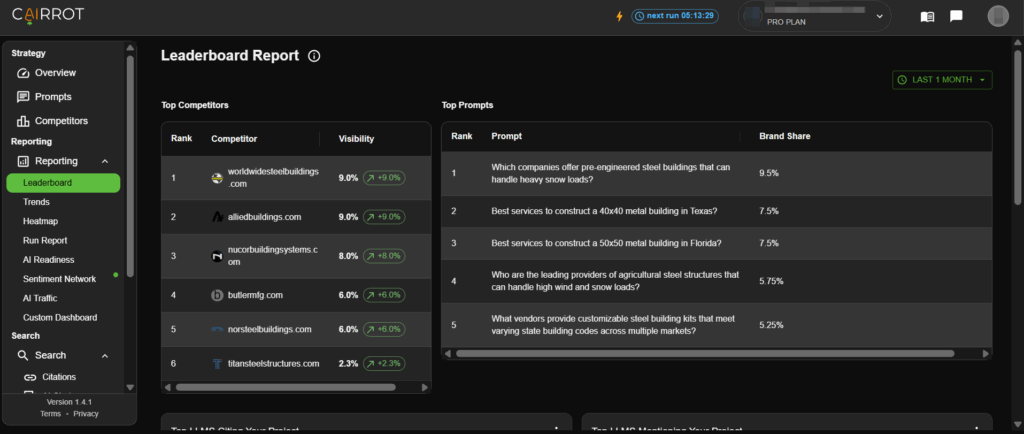Open the chat message icon
1024x434 pixels.
pyautogui.click(x=956, y=16)
